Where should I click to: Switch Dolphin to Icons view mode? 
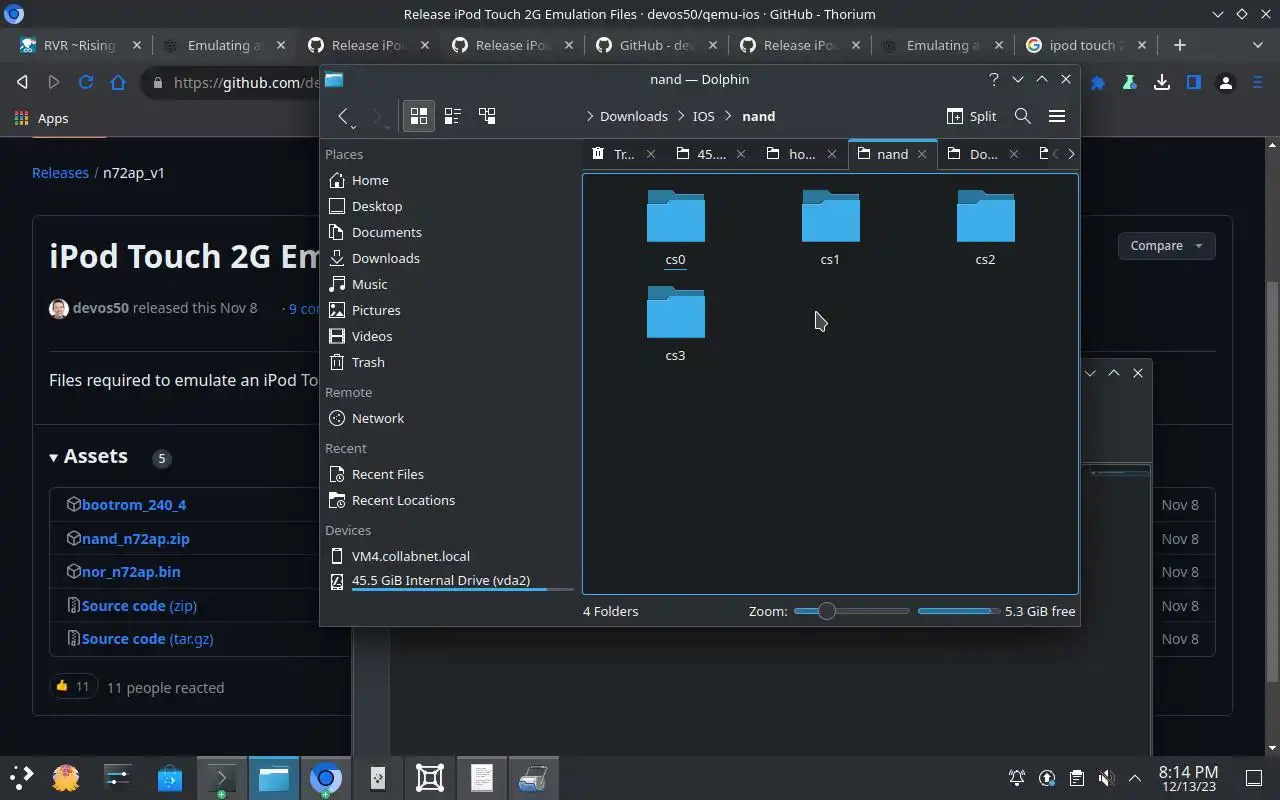coord(419,116)
